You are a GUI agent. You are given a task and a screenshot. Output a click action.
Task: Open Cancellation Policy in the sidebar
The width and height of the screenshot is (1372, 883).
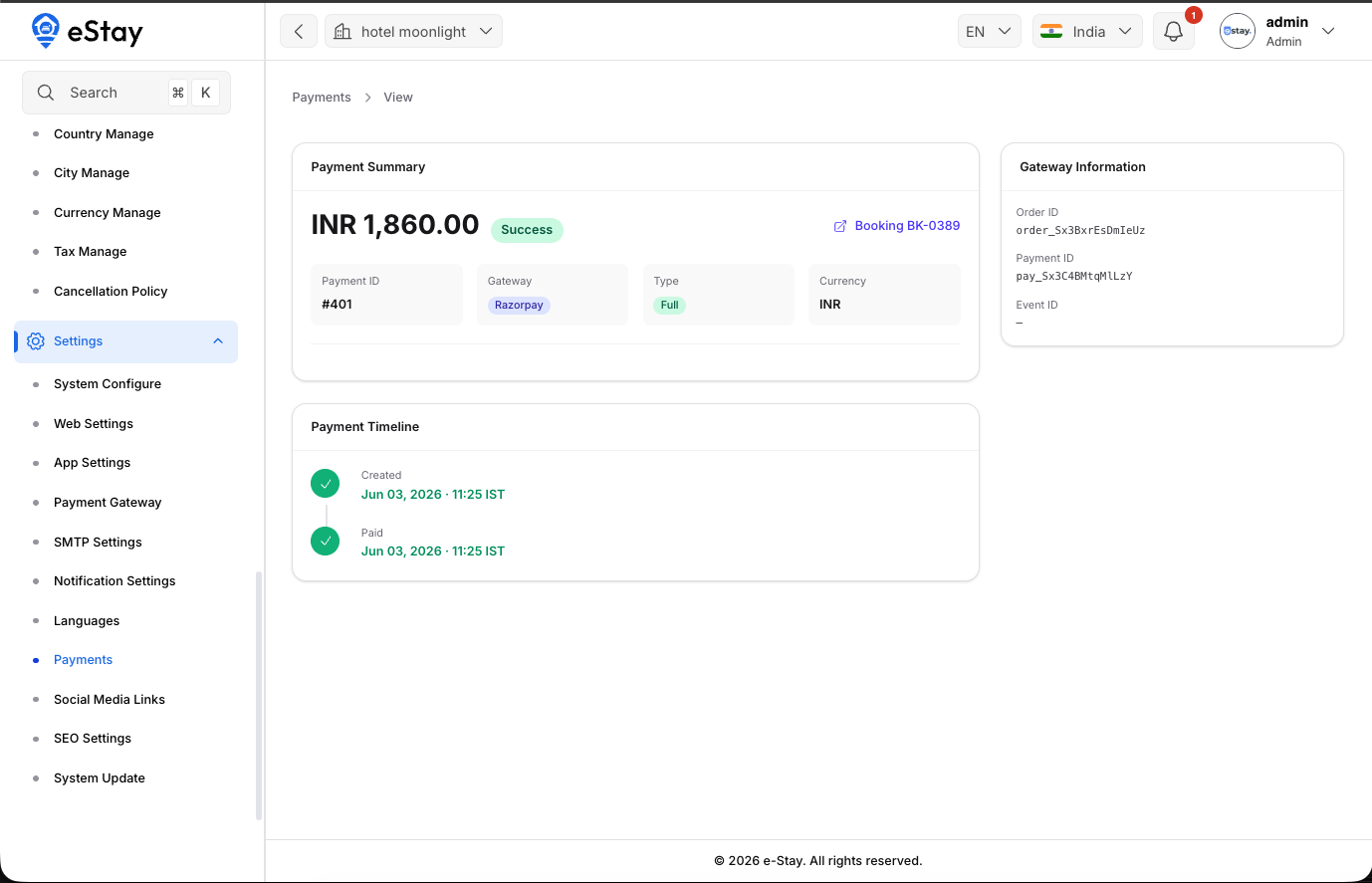[x=111, y=292]
